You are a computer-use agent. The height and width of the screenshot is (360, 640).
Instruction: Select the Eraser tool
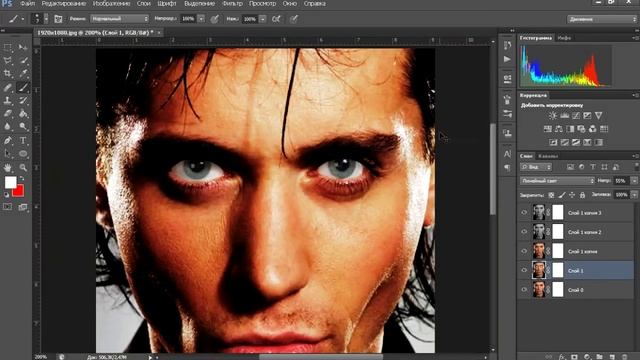pyautogui.click(x=7, y=113)
